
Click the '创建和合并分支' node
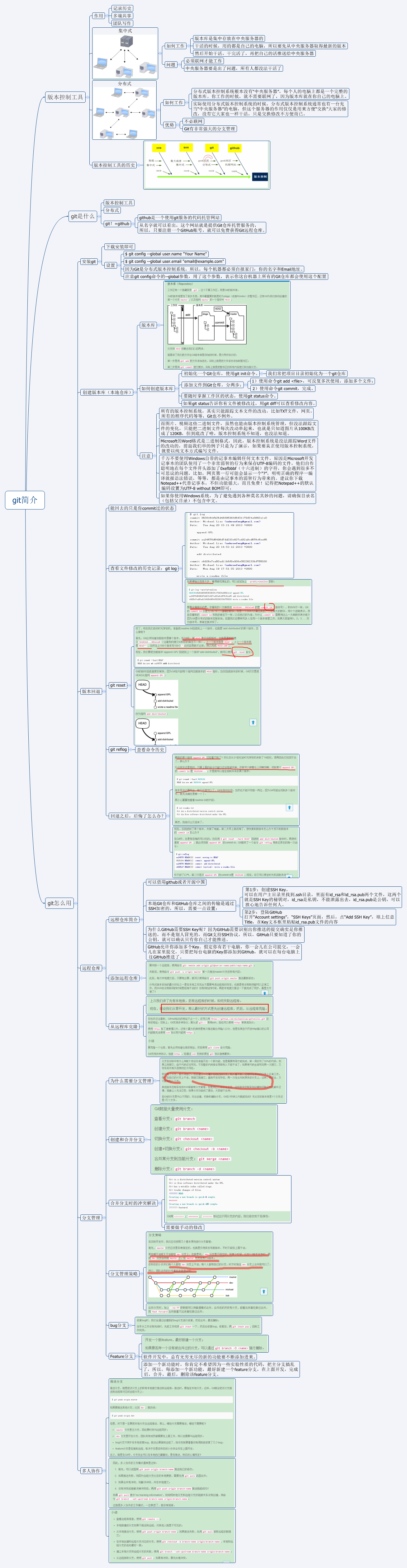point(126,1139)
